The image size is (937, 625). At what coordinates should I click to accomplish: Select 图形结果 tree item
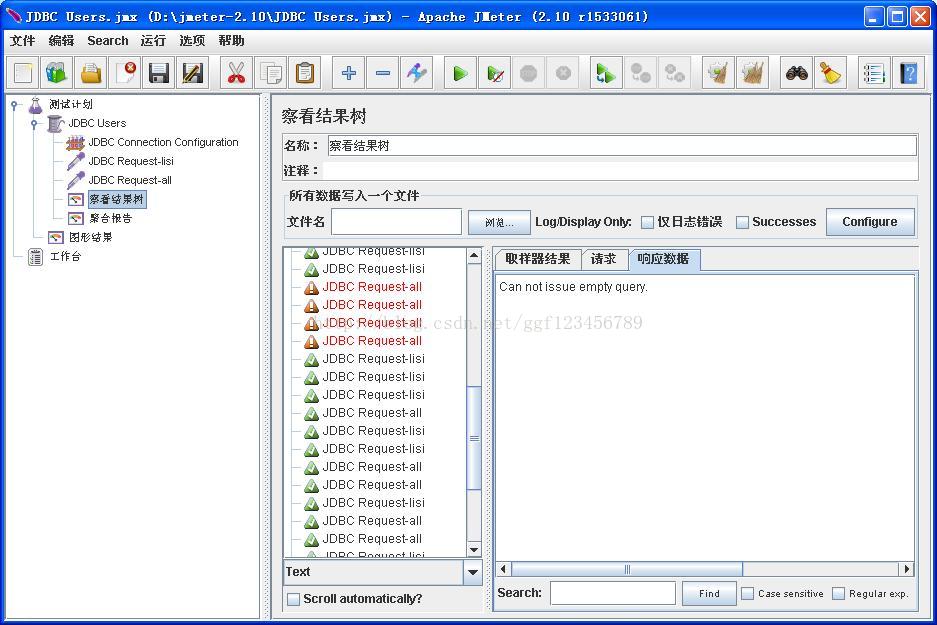coord(90,237)
